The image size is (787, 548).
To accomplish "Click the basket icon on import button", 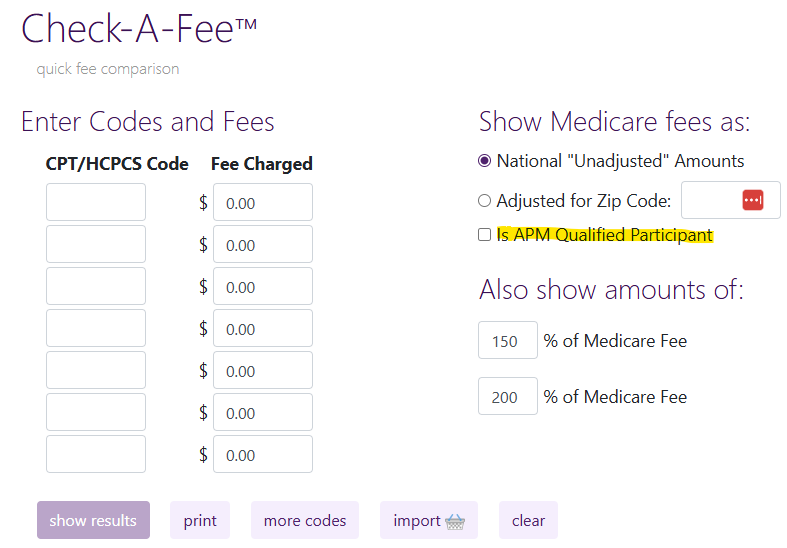I will [455, 521].
